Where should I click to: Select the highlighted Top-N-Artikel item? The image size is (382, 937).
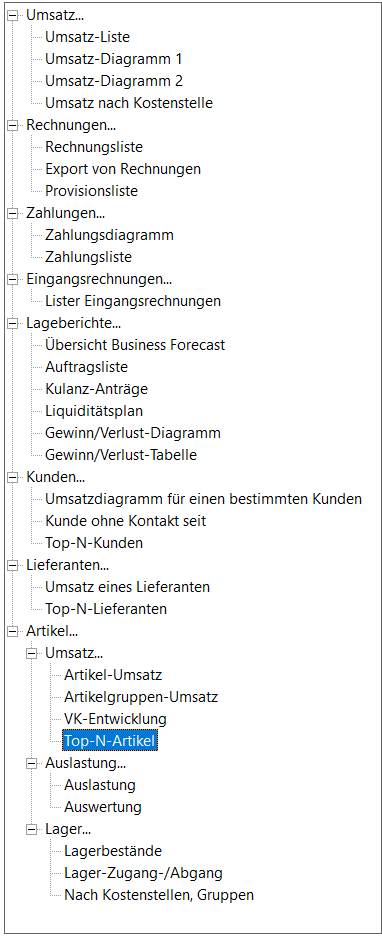pos(110,741)
